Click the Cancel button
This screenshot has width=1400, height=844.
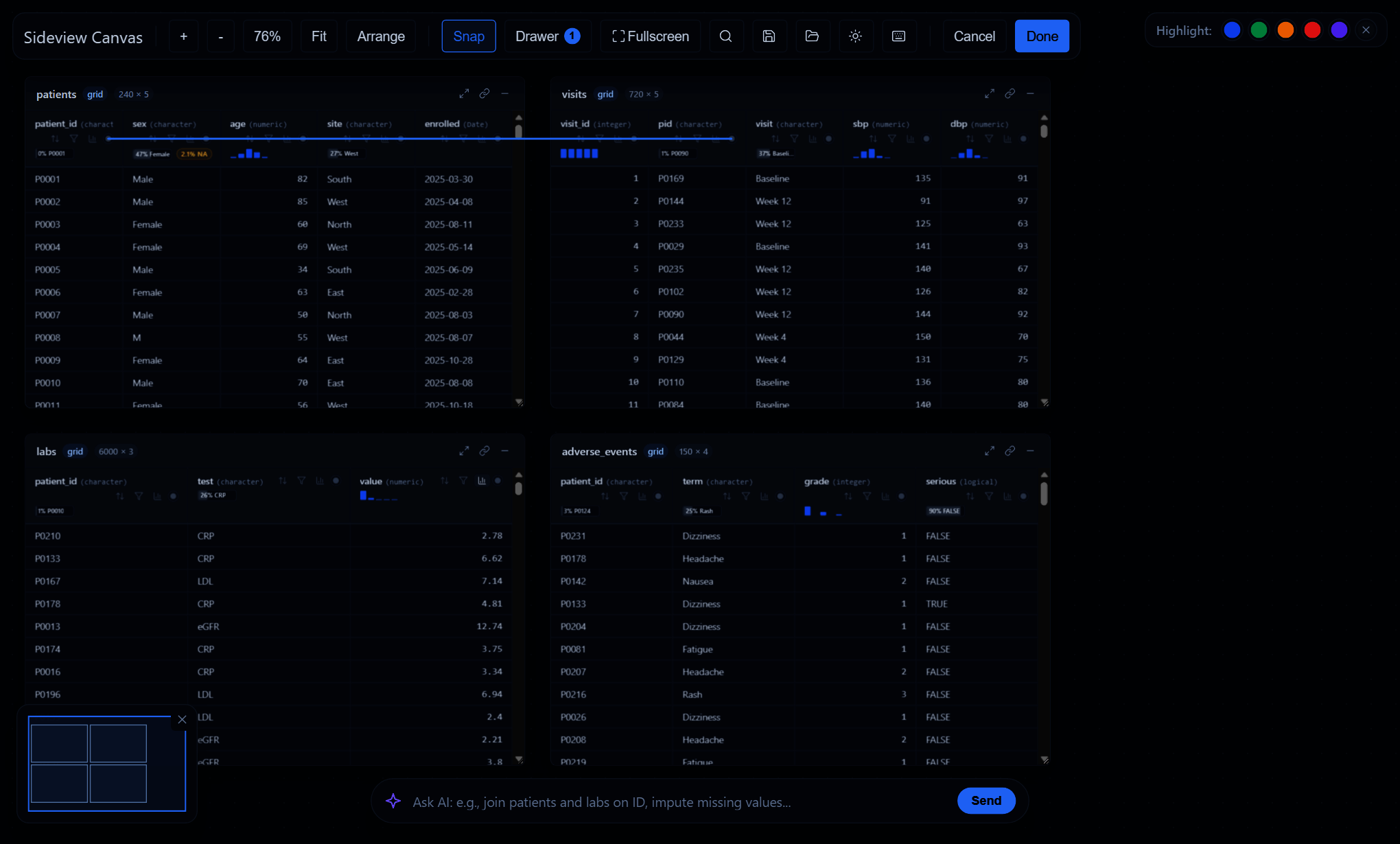(x=975, y=36)
